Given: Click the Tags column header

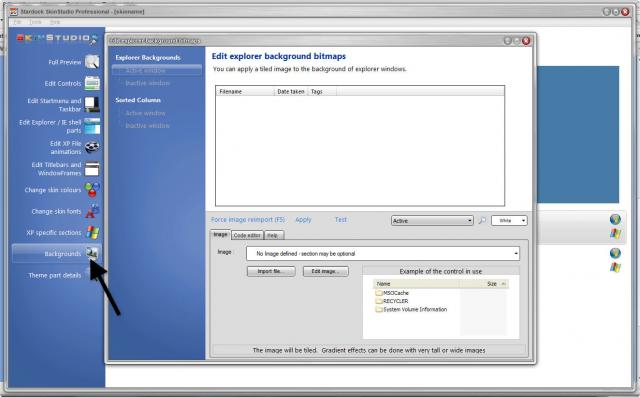Looking at the screenshot, I should (x=322, y=91).
